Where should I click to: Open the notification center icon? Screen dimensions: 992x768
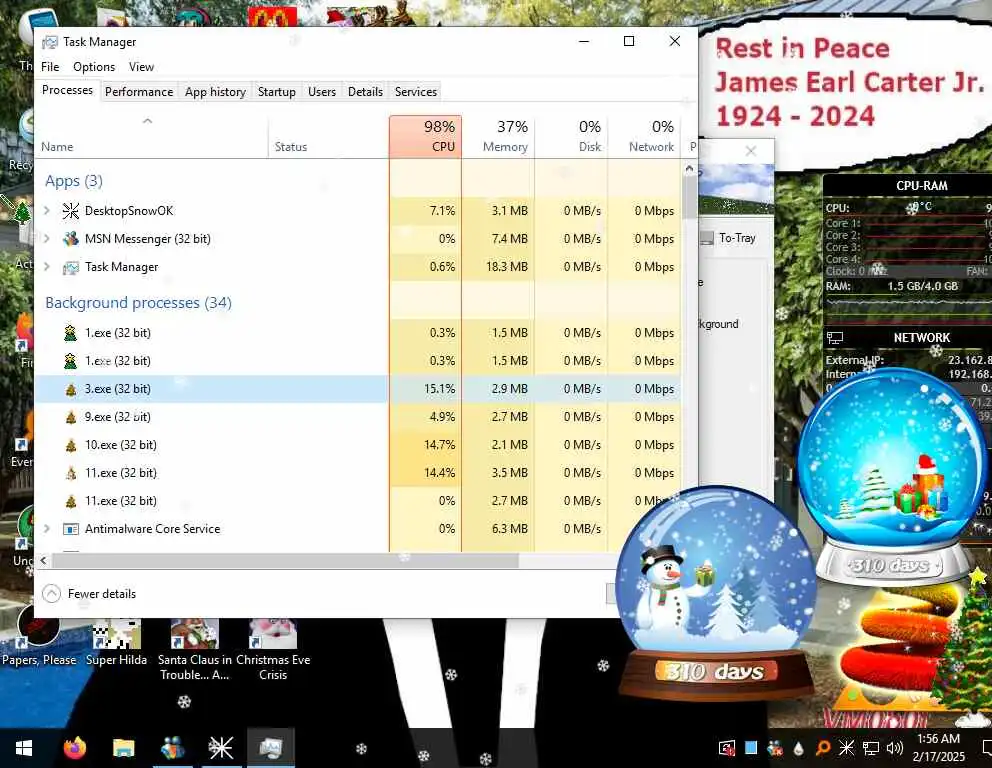pos(986,748)
